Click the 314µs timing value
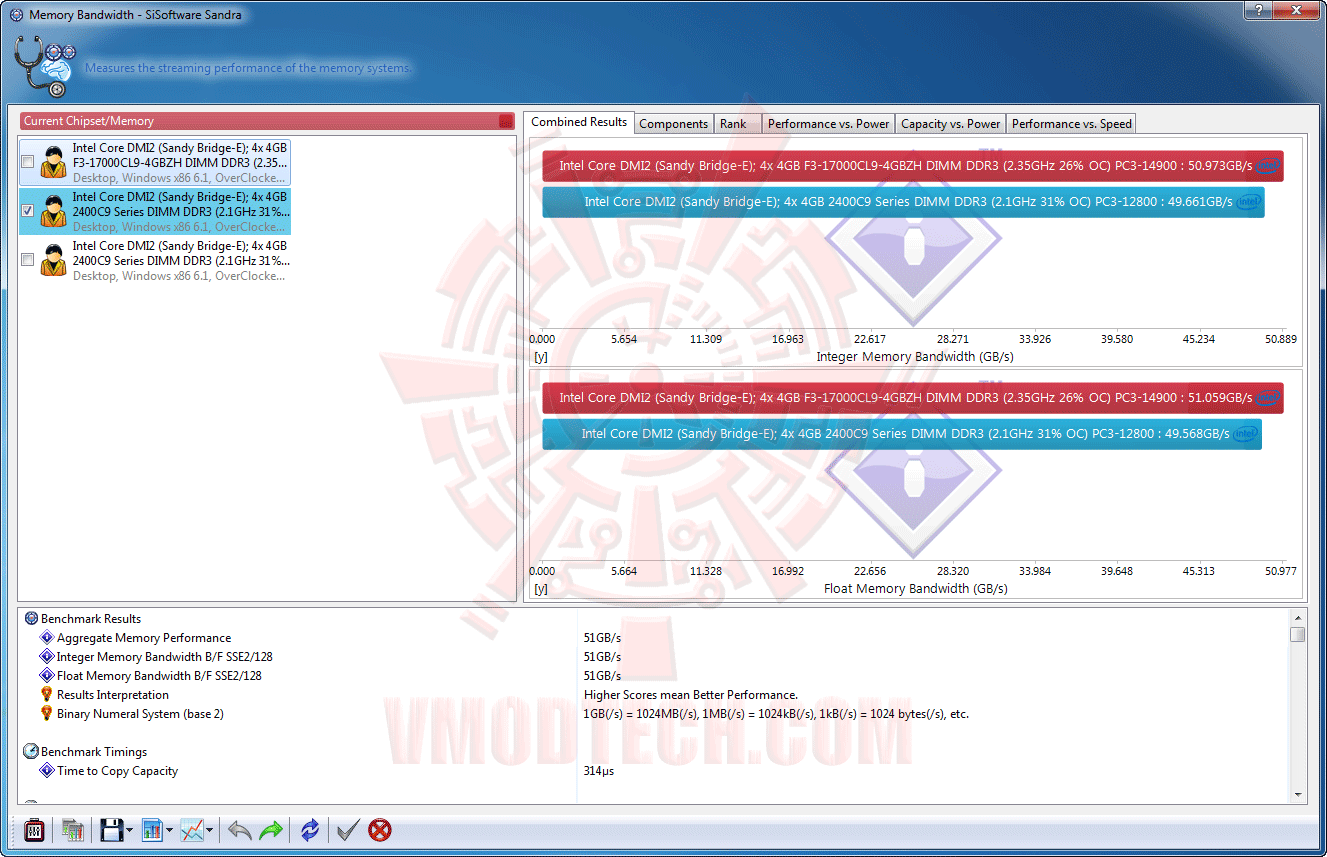Viewport: 1327px width, 857px height. point(599,771)
